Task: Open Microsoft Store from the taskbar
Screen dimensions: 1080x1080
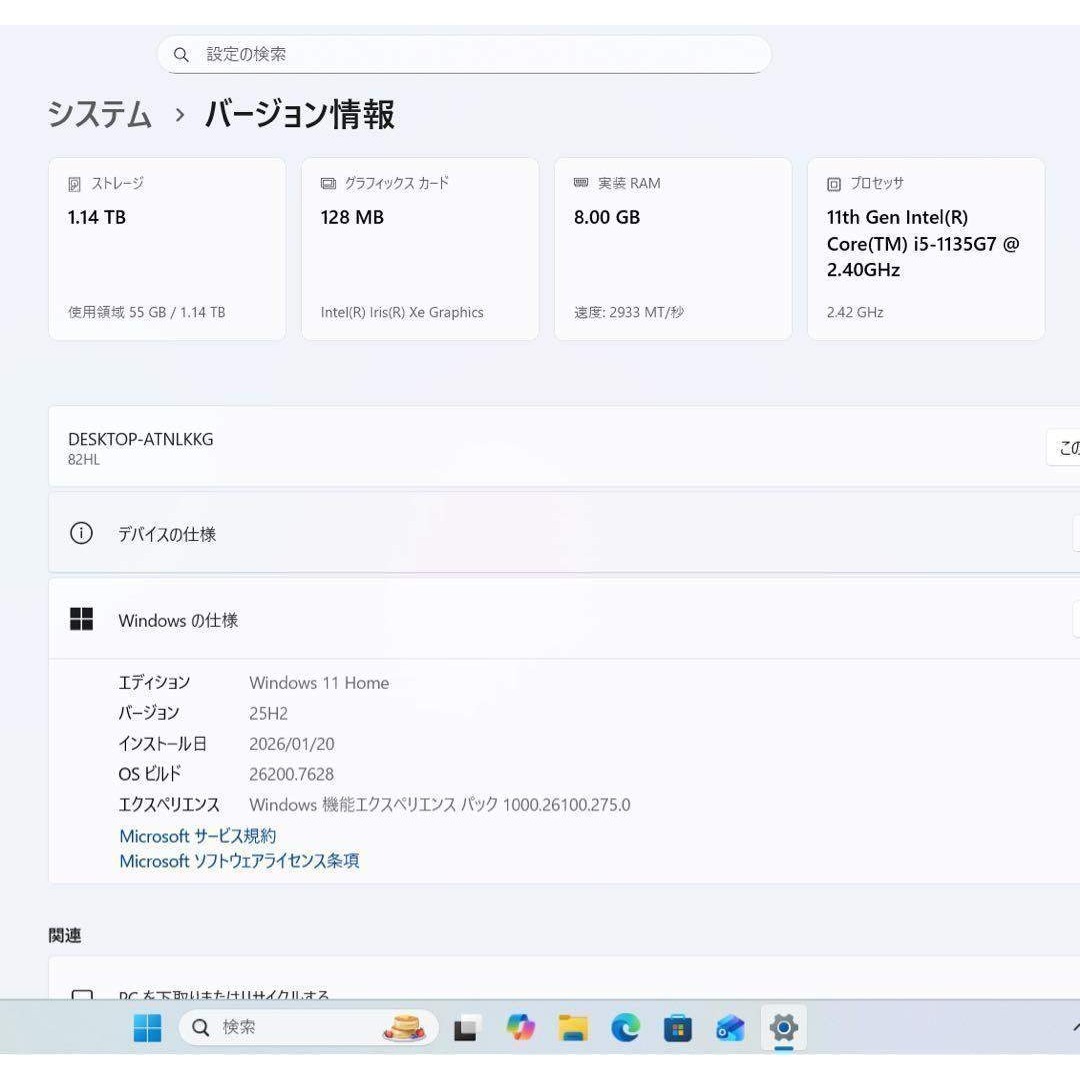Action: (678, 1027)
